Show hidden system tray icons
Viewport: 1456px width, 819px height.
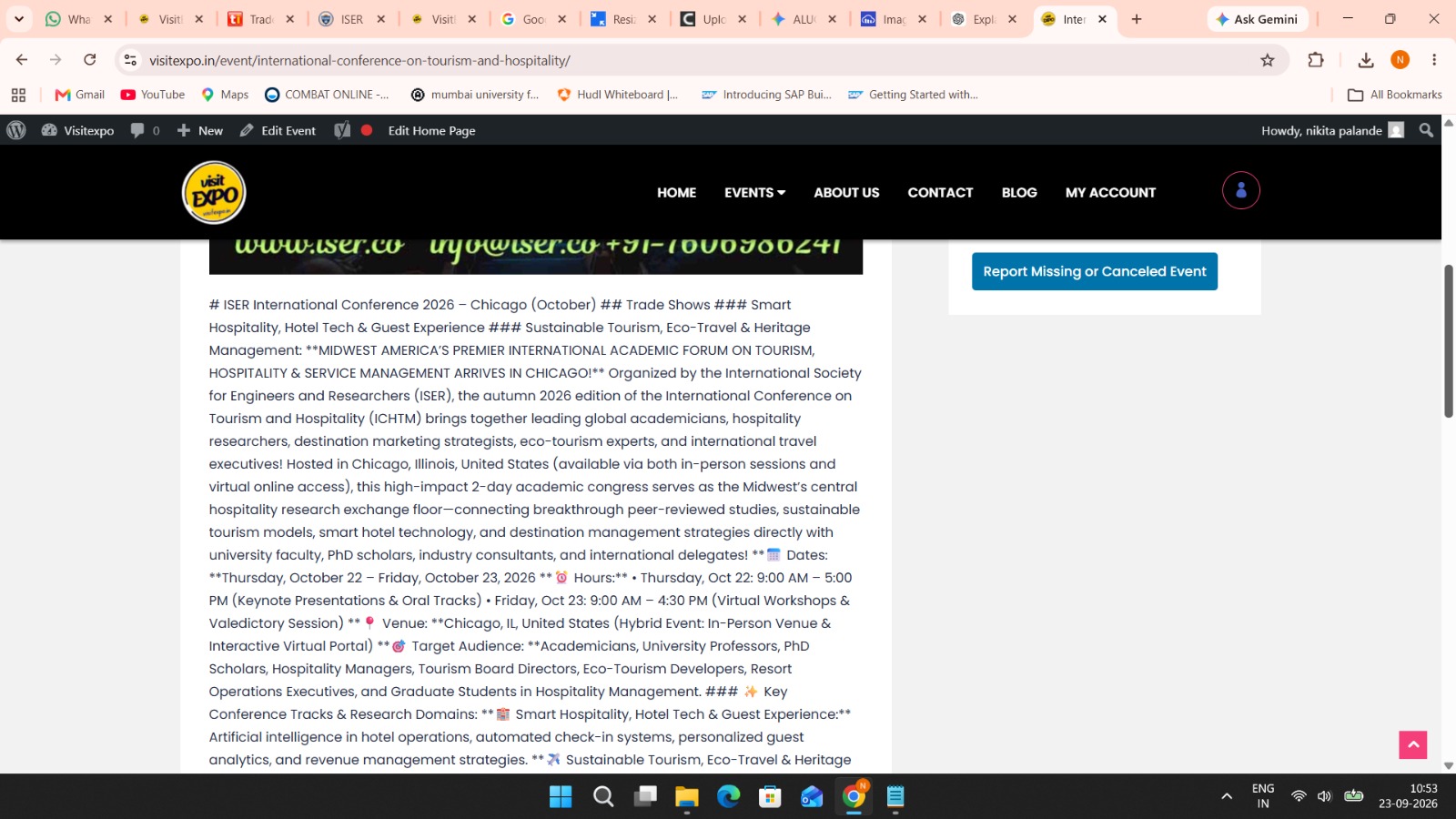pyautogui.click(x=1227, y=796)
